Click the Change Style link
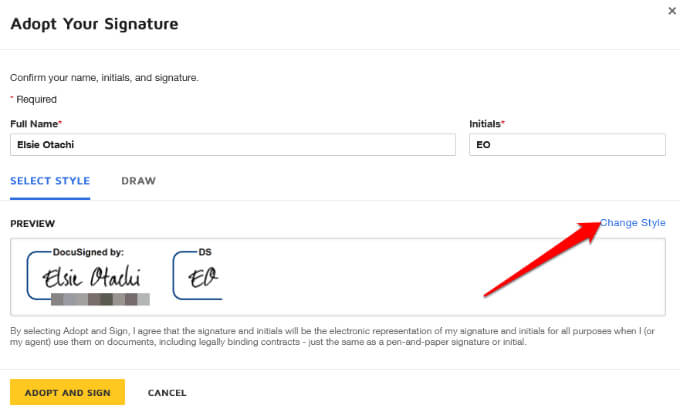The width and height of the screenshot is (680, 409). [632, 223]
